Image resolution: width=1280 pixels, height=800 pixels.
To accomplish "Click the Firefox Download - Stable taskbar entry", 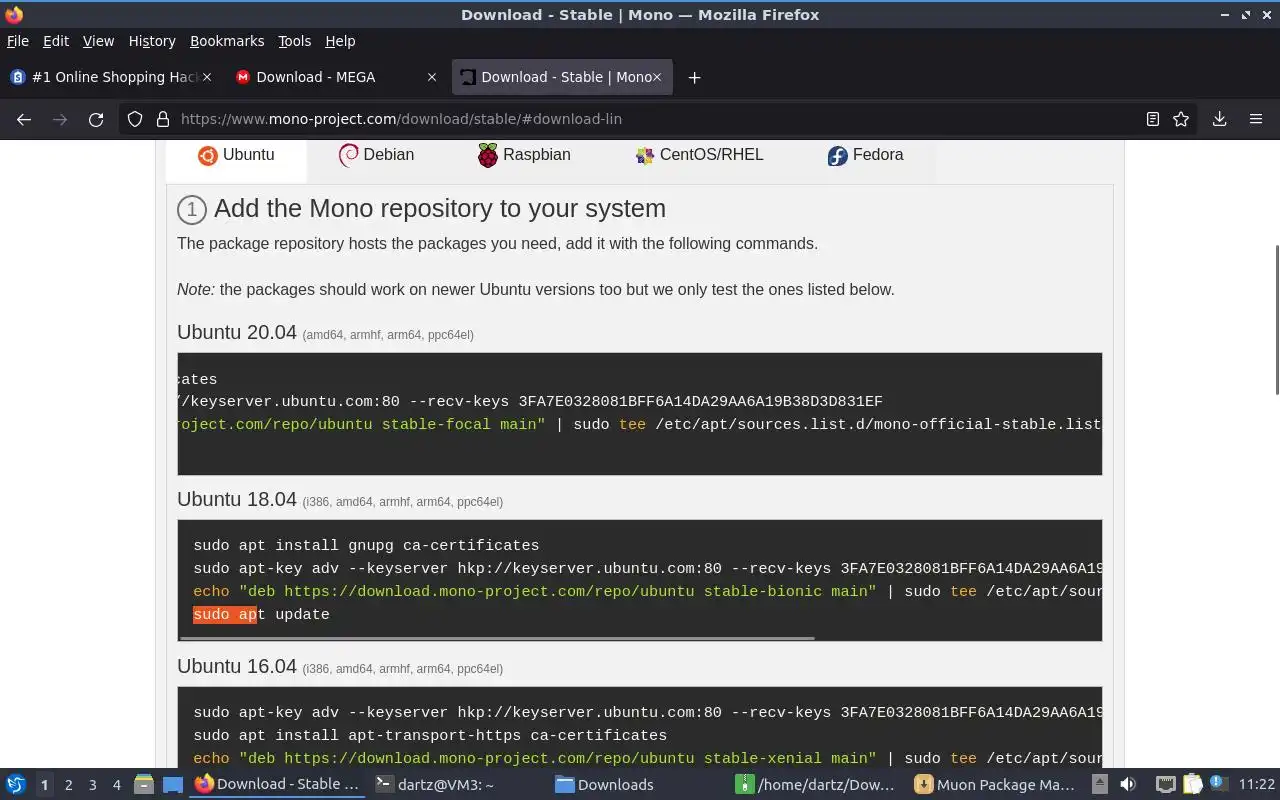I will [x=277, y=785].
